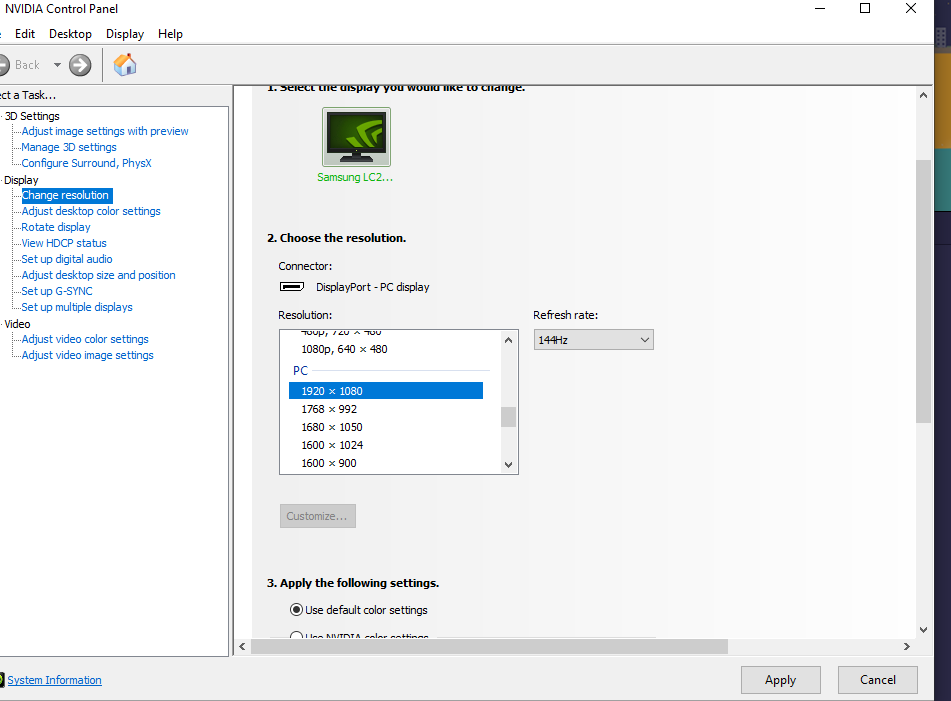Open Set up digital audio
951x701 pixels.
point(67,259)
